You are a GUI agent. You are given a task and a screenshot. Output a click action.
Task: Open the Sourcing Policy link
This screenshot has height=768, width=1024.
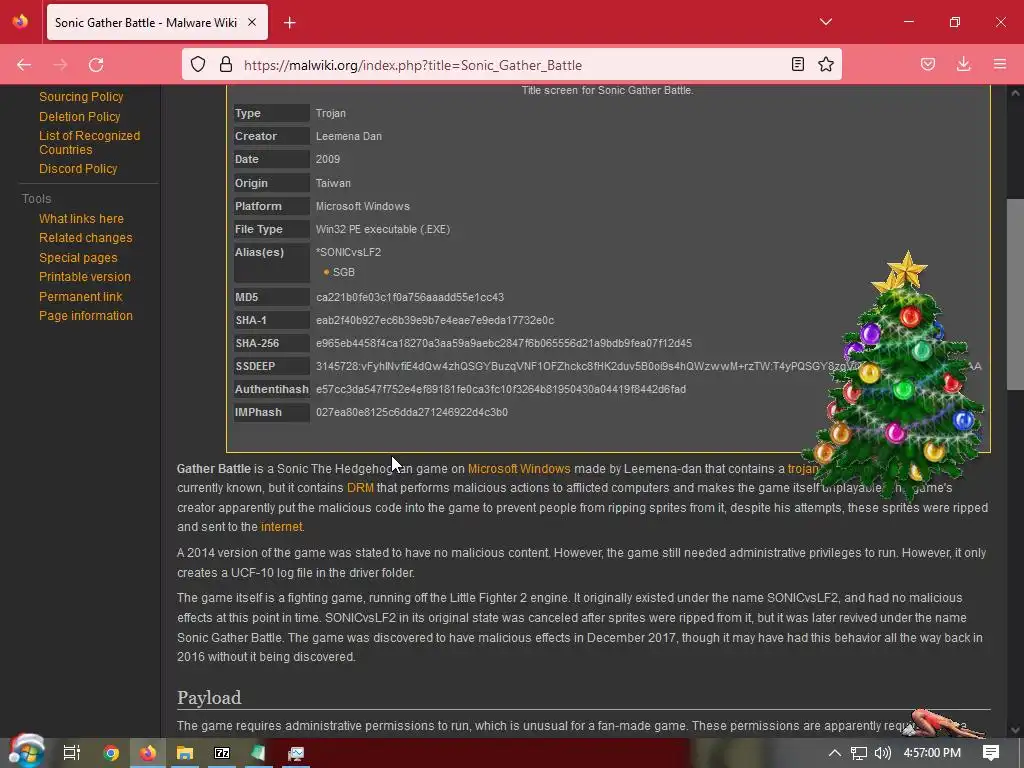(x=81, y=97)
